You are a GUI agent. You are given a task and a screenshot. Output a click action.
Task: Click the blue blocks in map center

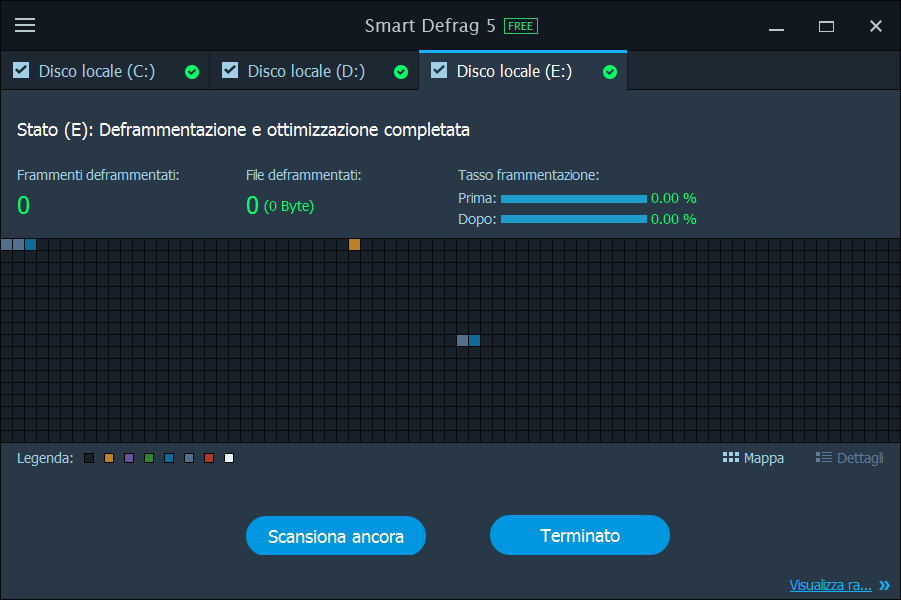point(469,340)
